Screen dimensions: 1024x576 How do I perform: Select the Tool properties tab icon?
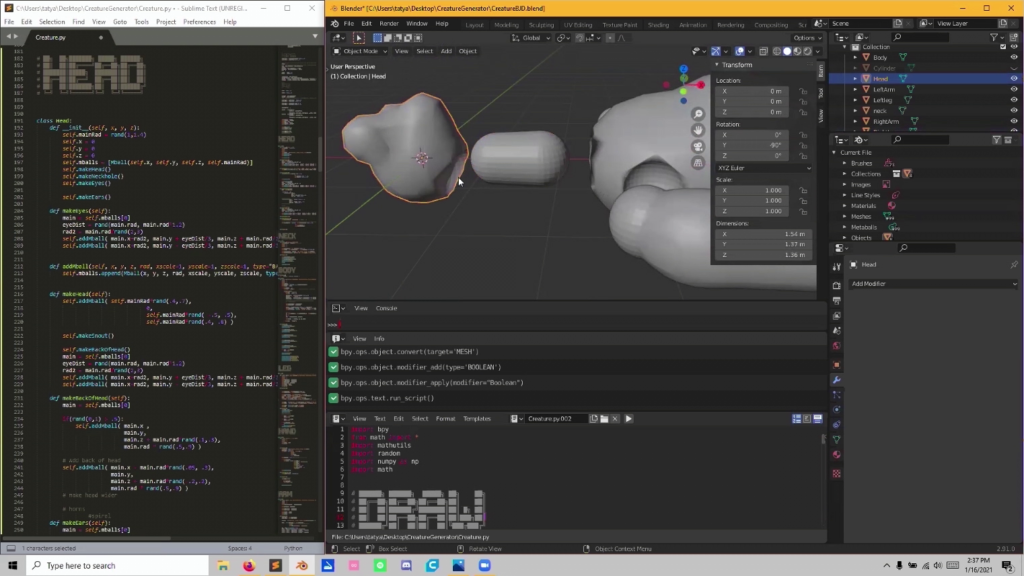click(837, 266)
